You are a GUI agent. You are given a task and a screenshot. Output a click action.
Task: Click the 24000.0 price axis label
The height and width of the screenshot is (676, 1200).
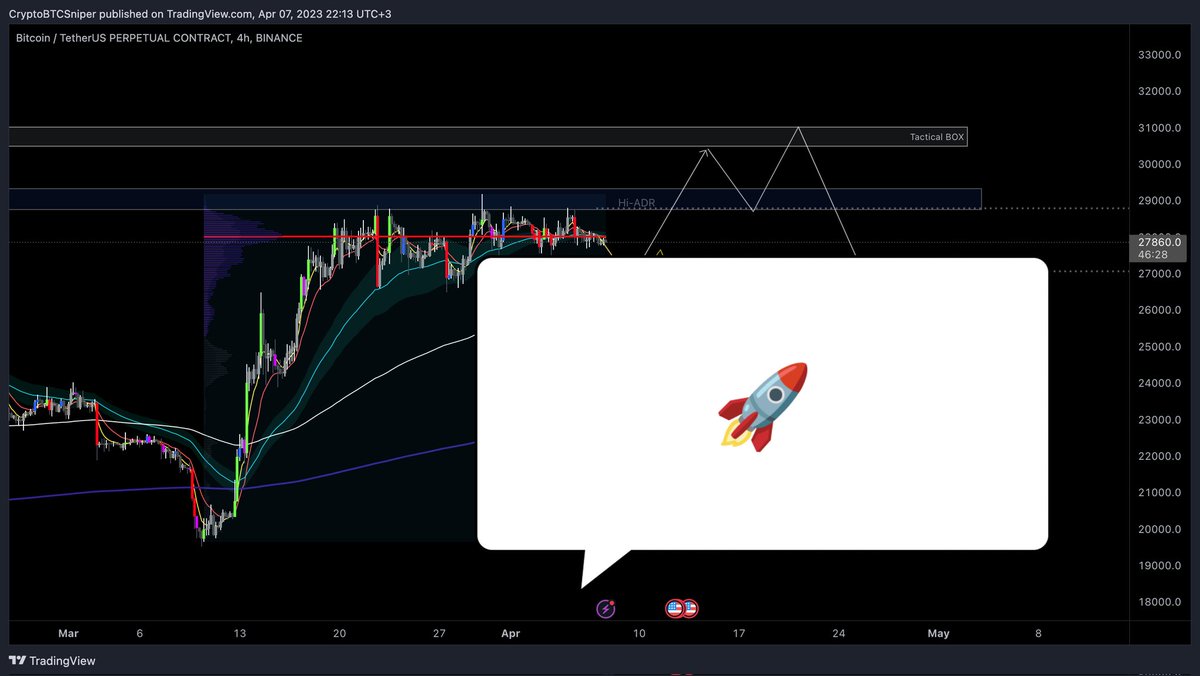click(1160, 384)
